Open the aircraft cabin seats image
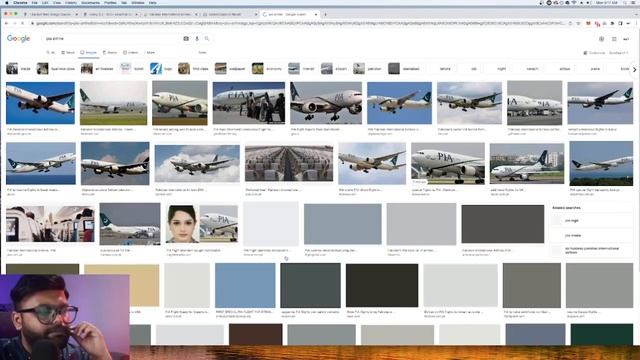 click(289, 163)
